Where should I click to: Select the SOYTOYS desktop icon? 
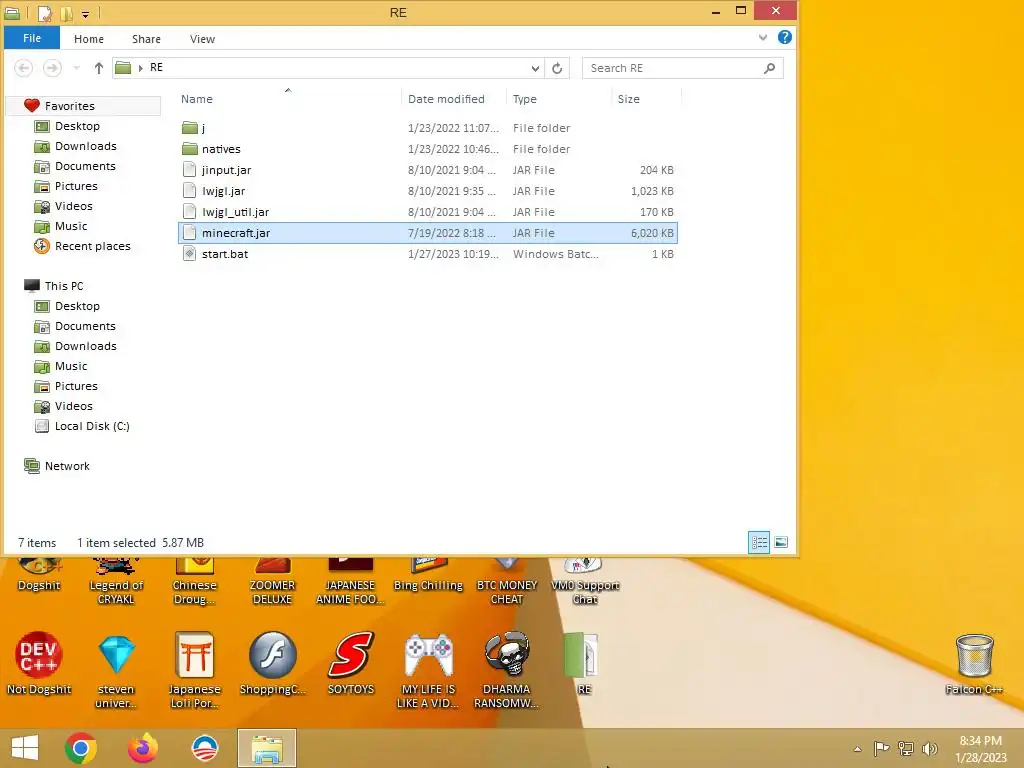click(351, 662)
